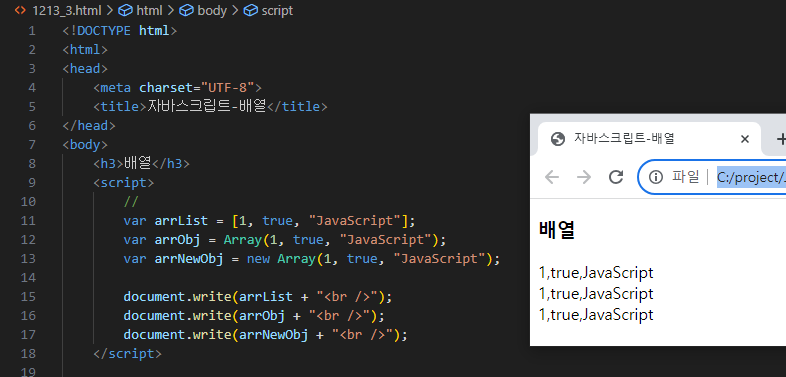
Task: Click the var arrList declaration line
Action: (x=270, y=221)
